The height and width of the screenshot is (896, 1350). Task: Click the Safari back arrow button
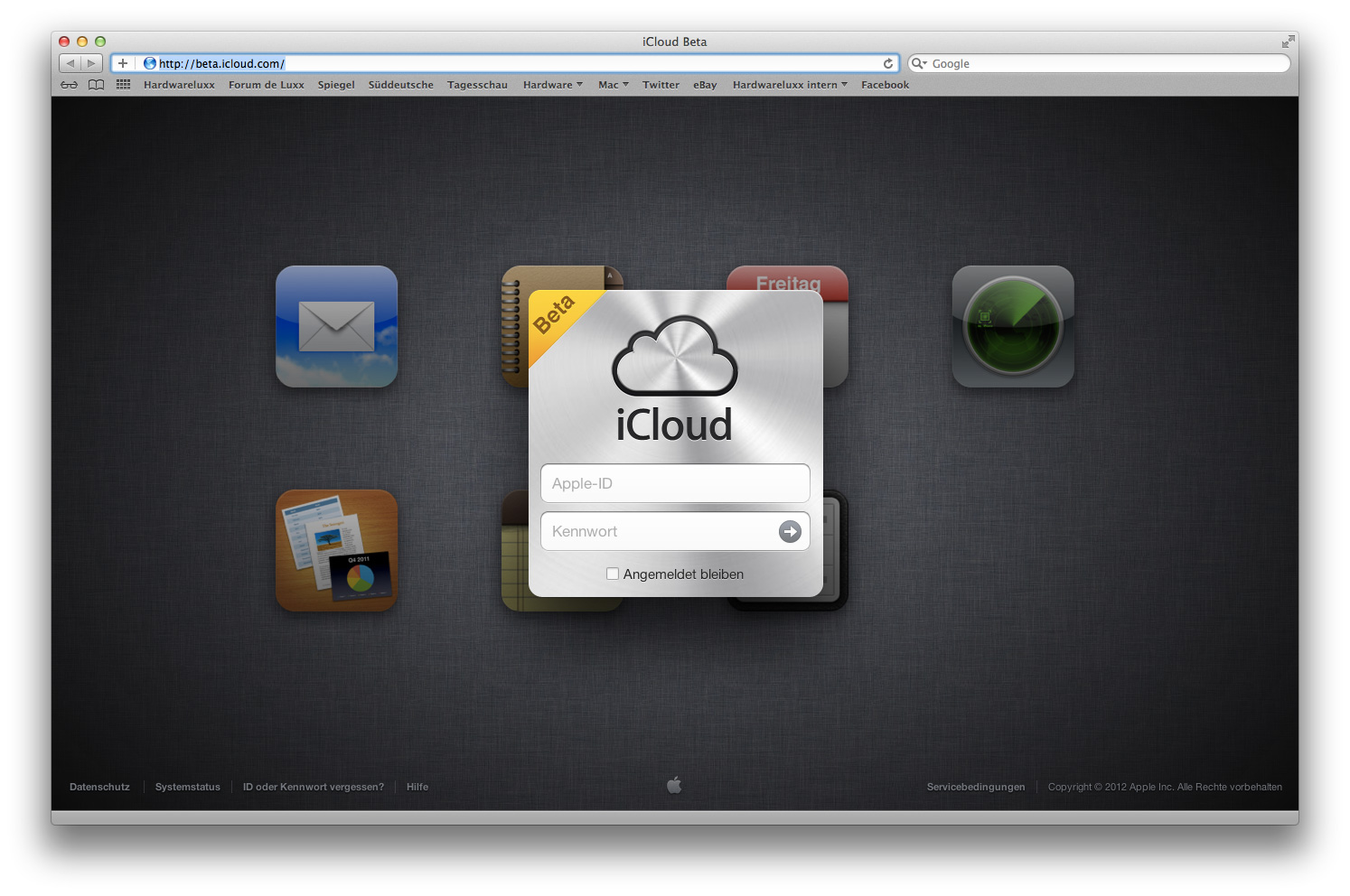tap(70, 63)
